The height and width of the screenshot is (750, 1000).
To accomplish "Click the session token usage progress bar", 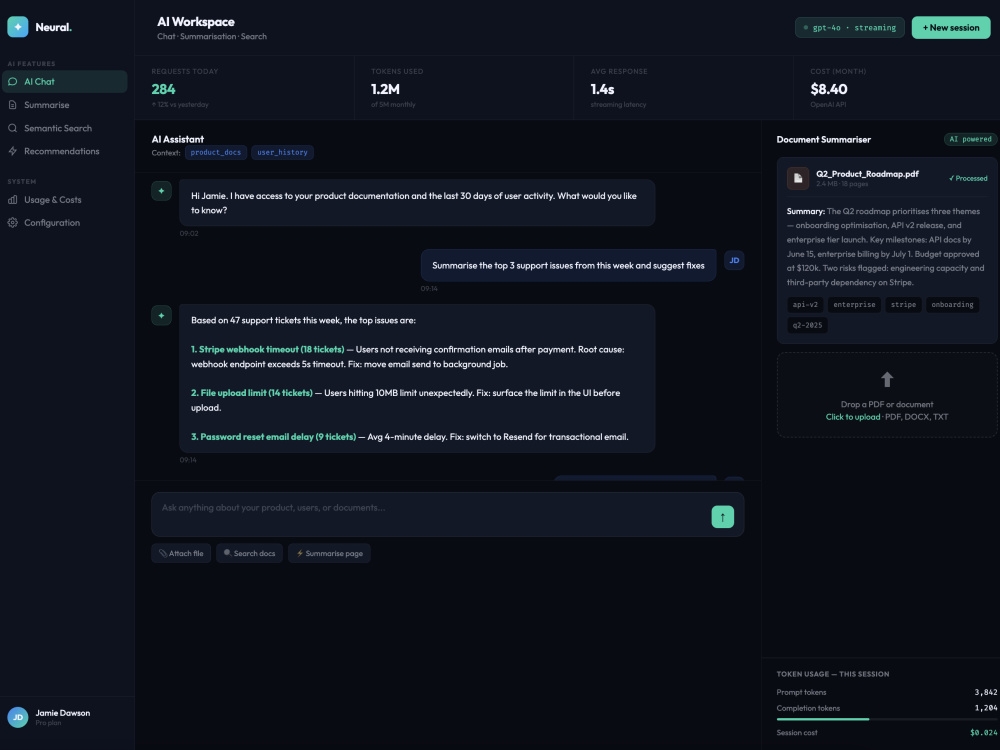I will tap(886, 719).
